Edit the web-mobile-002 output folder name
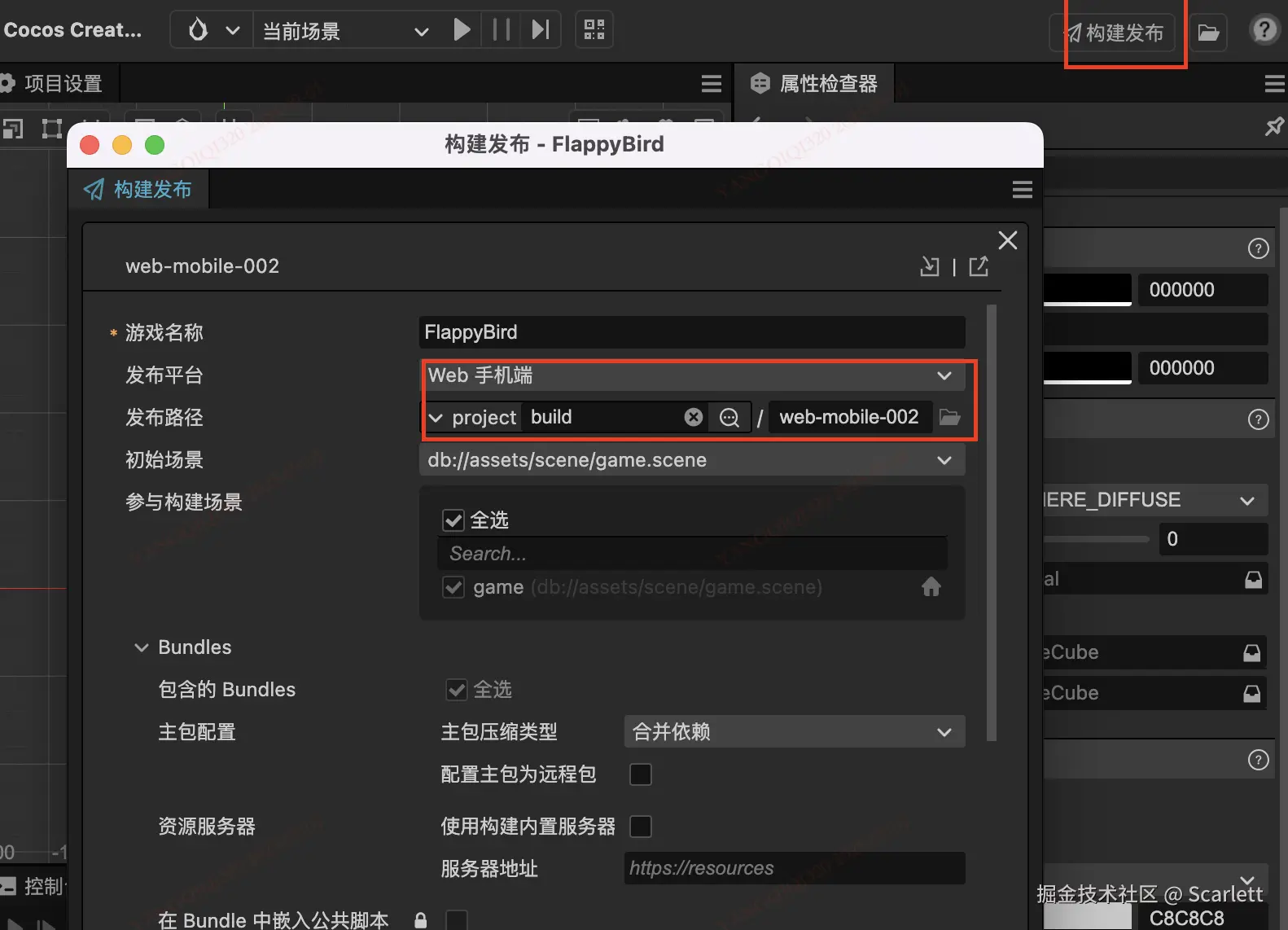Viewport: 1288px width, 930px height. tap(849, 417)
